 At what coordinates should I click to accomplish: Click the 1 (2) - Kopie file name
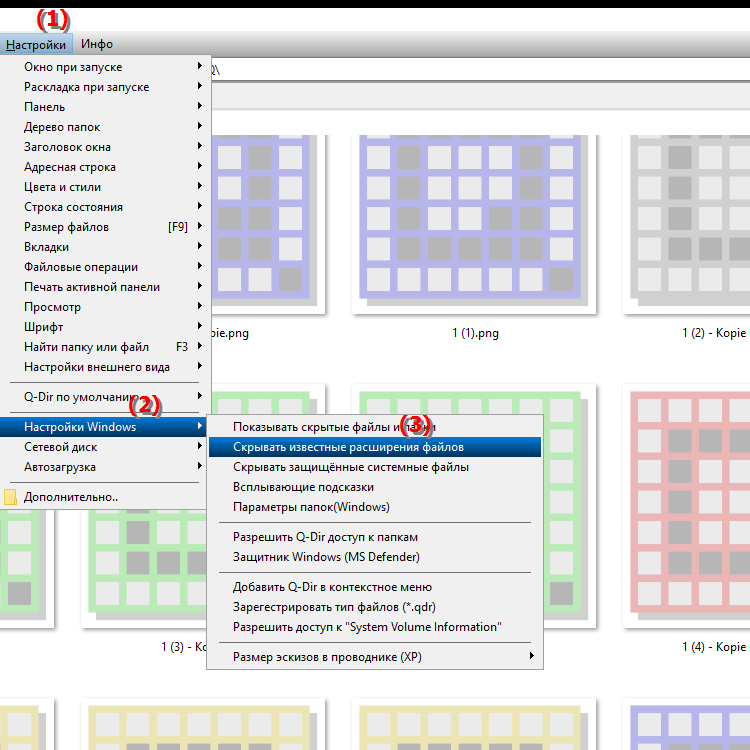714,333
